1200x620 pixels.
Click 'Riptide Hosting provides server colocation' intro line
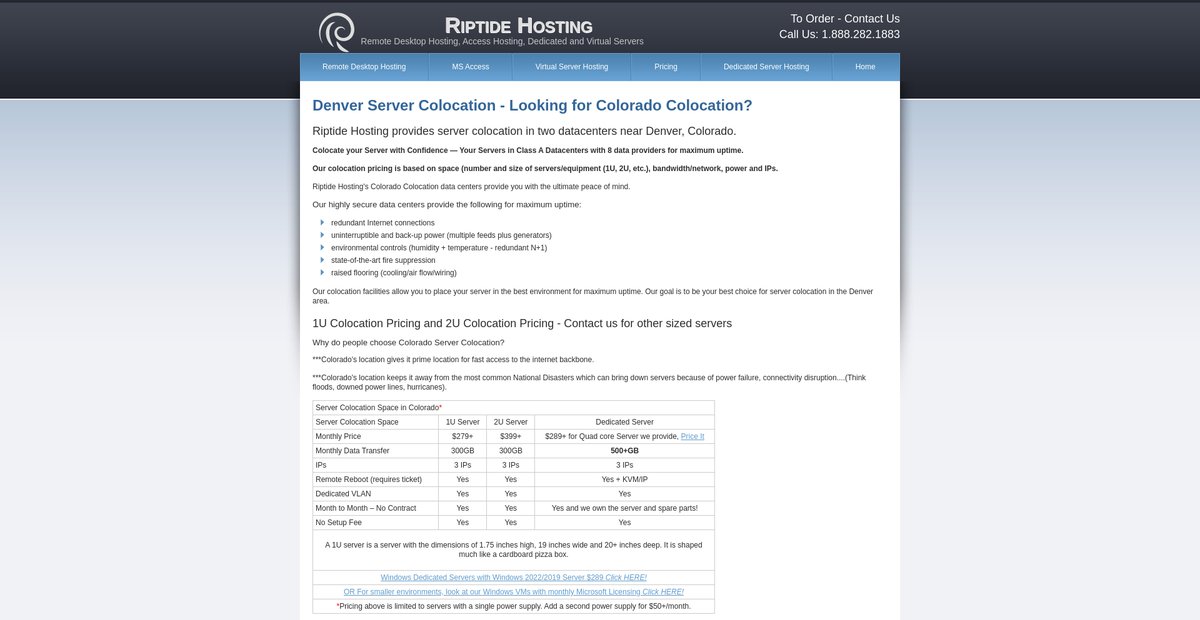click(x=524, y=131)
